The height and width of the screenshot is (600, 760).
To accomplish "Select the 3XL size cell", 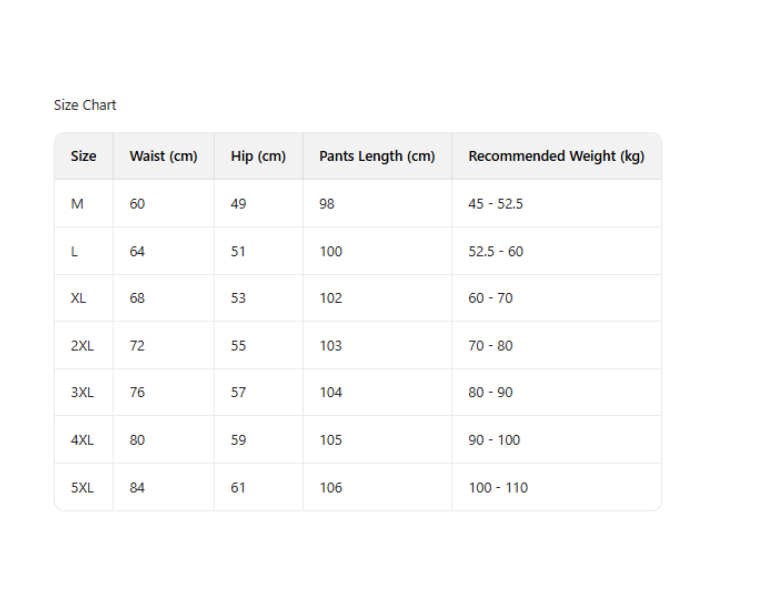I will click(x=82, y=393).
